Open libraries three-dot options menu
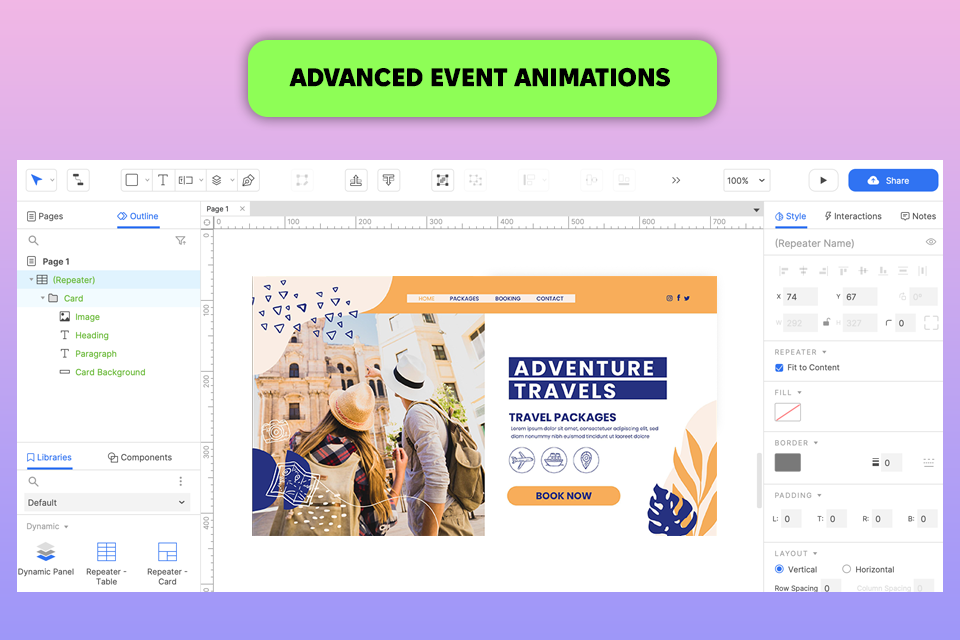Viewport: 960px width, 640px height. click(x=181, y=481)
